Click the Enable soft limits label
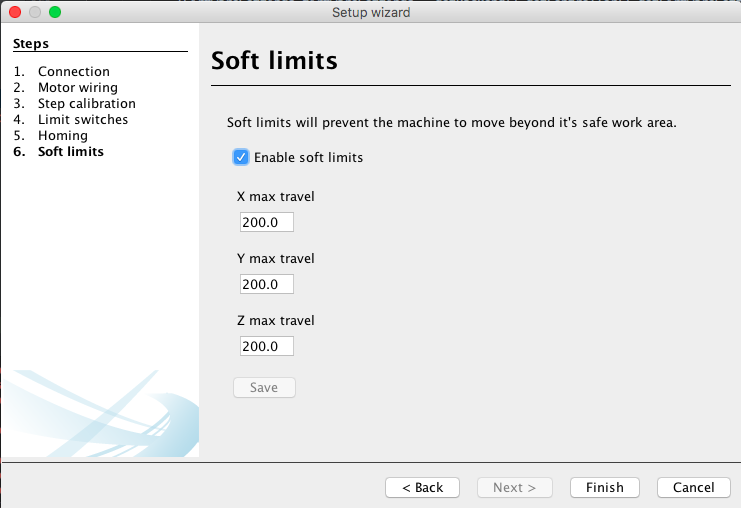This screenshot has width=741, height=508. point(309,157)
